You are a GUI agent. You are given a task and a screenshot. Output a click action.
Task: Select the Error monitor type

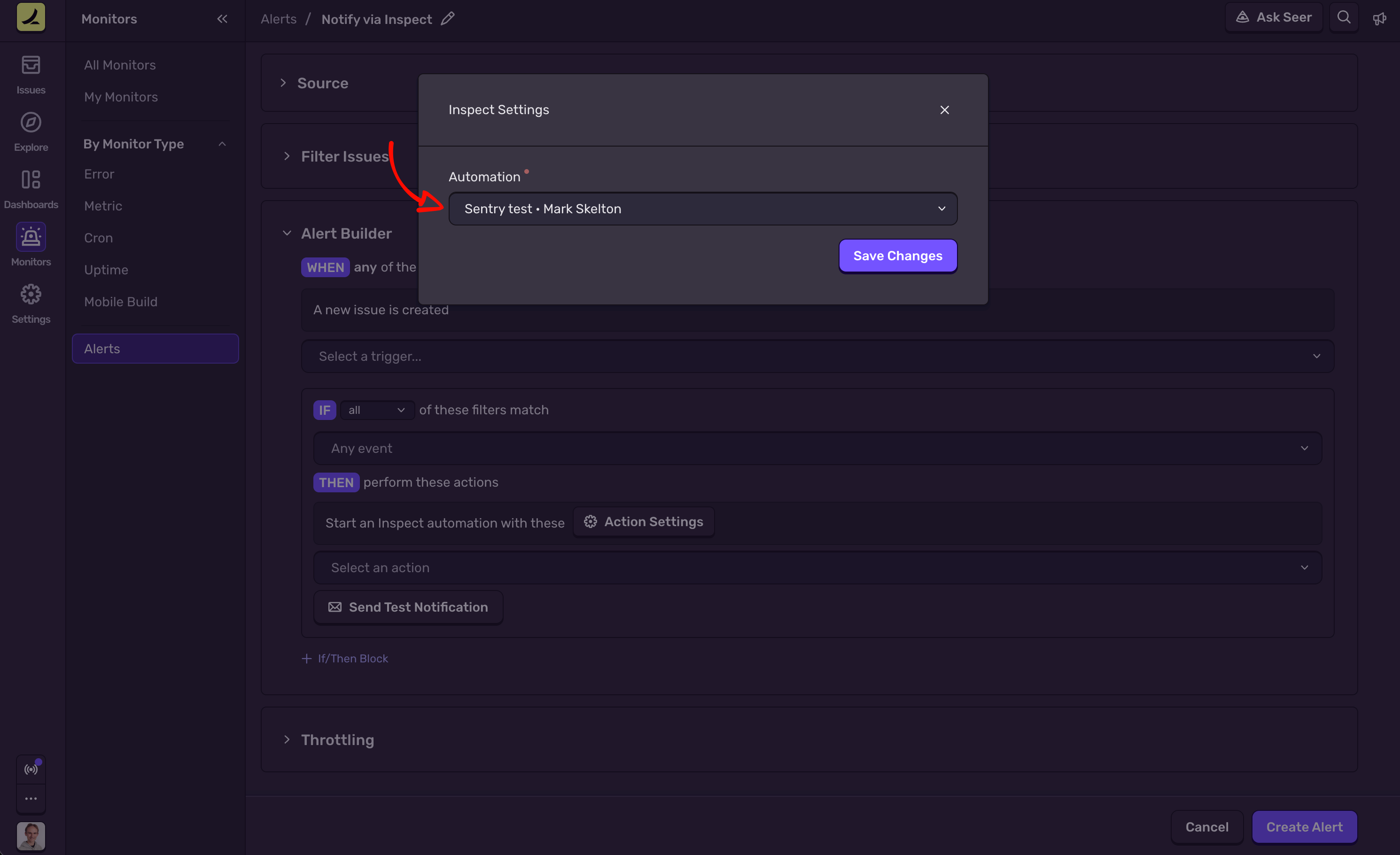tap(99, 174)
